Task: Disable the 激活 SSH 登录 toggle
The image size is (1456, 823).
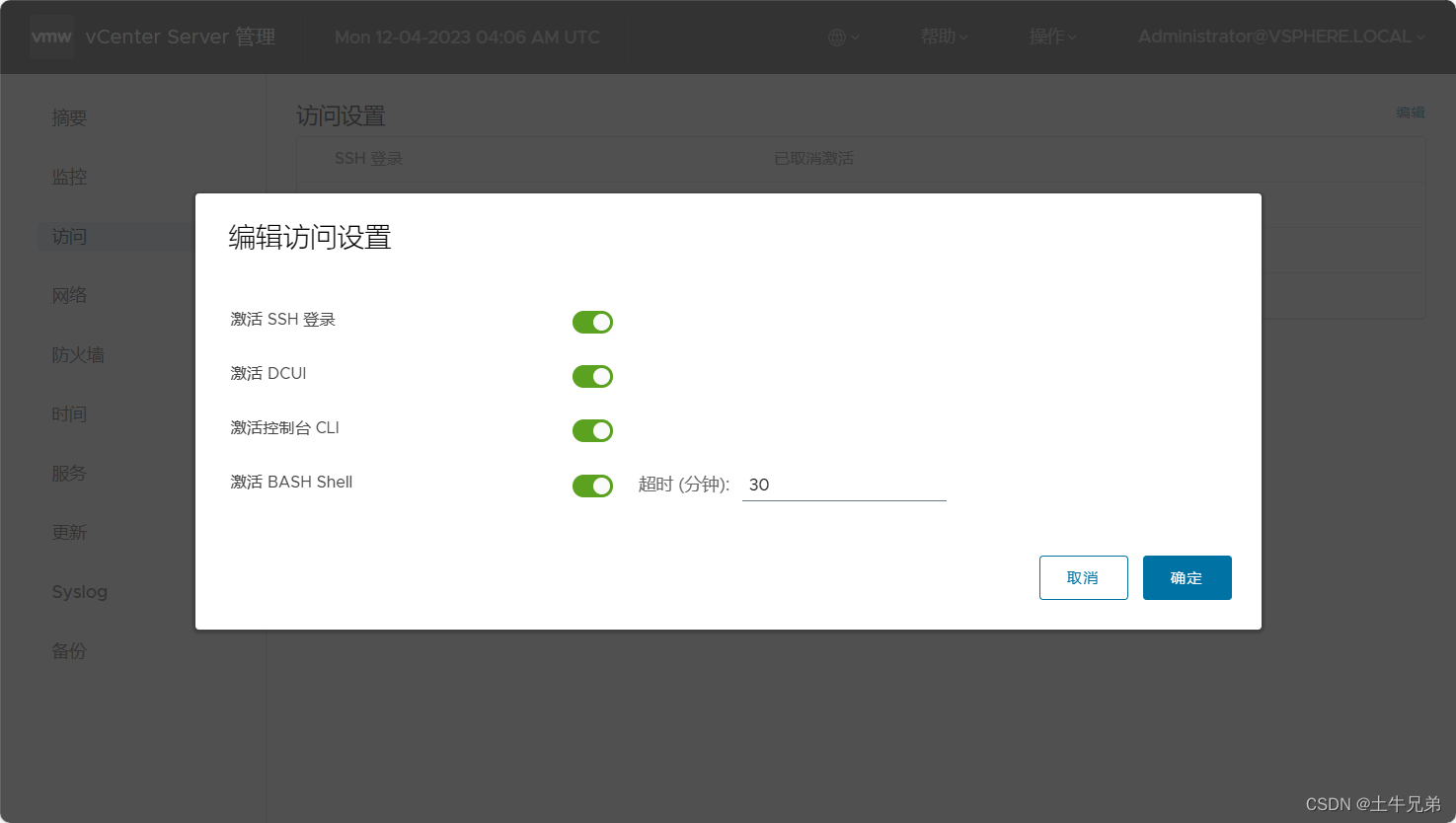Action: [592, 322]
